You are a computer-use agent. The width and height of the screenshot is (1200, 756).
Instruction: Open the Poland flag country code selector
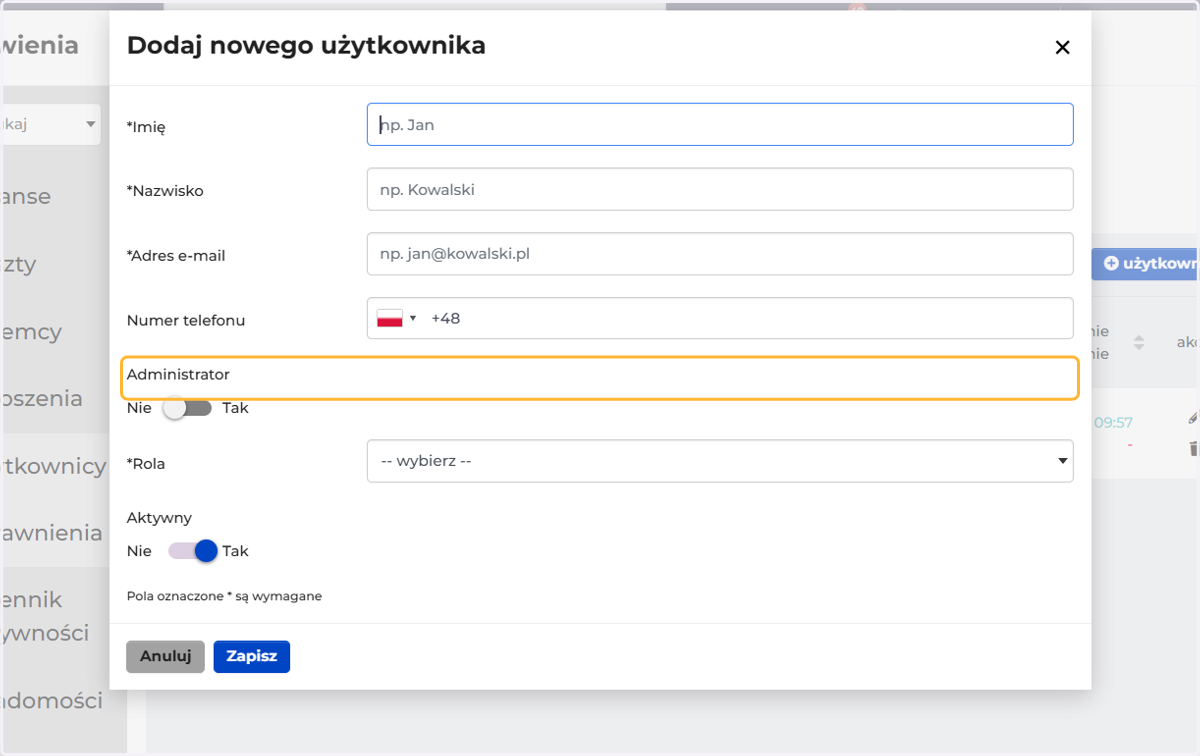tap(396, 318)
